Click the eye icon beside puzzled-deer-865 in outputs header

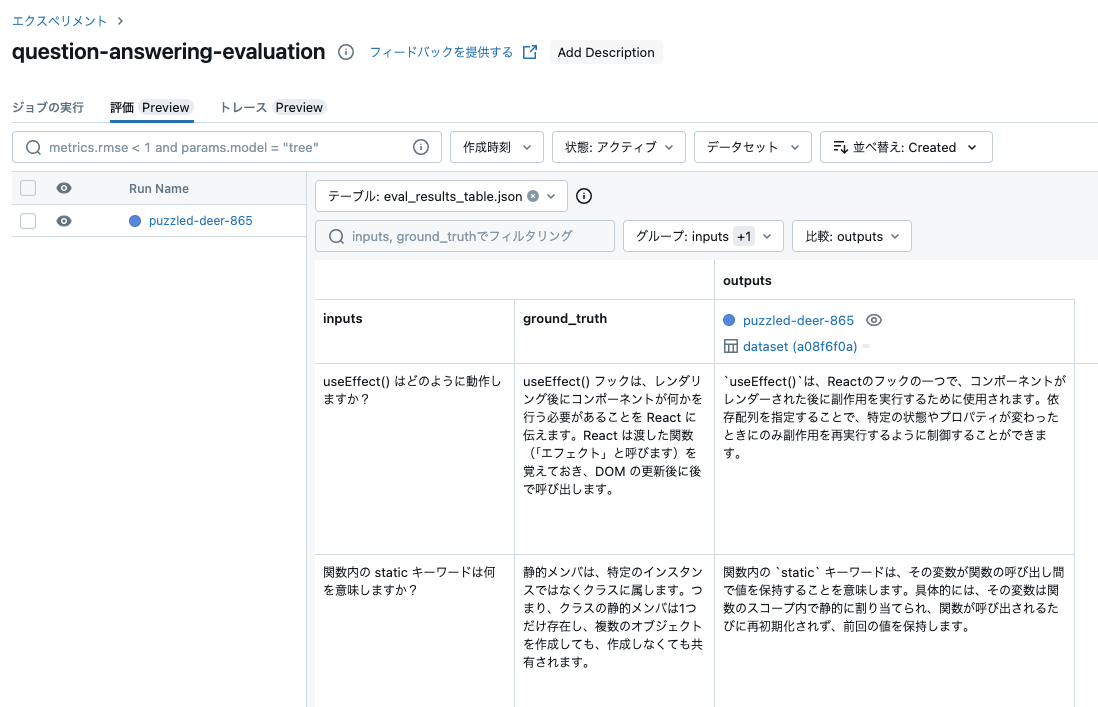pyautogui.click(x=874, y=320)
